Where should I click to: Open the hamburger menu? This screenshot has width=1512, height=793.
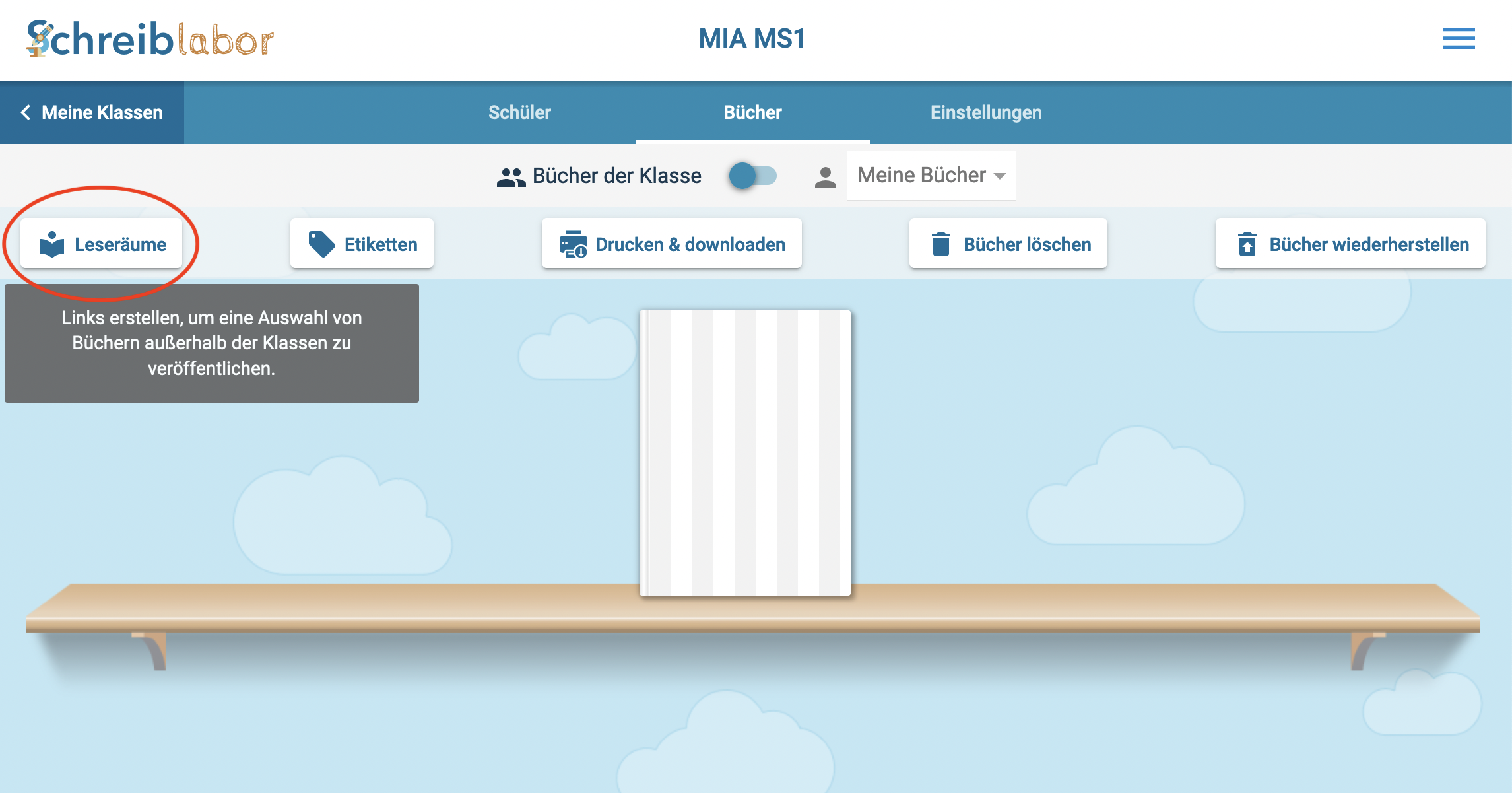[1459, 39]
